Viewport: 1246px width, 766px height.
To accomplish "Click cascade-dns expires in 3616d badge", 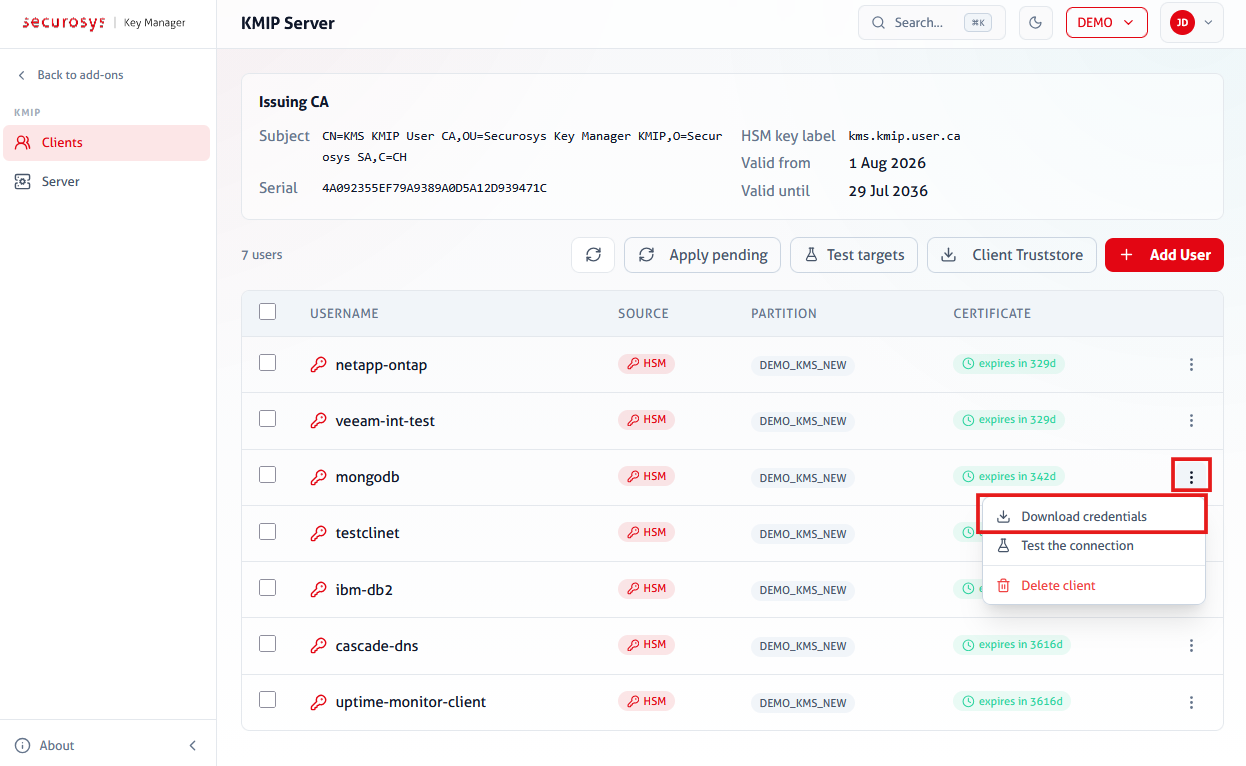I will tap(1012, 645).
